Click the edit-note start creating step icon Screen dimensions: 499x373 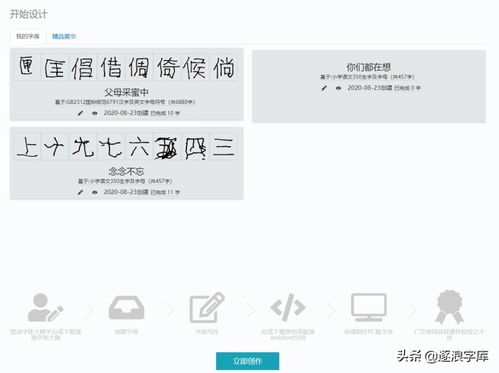207,307
